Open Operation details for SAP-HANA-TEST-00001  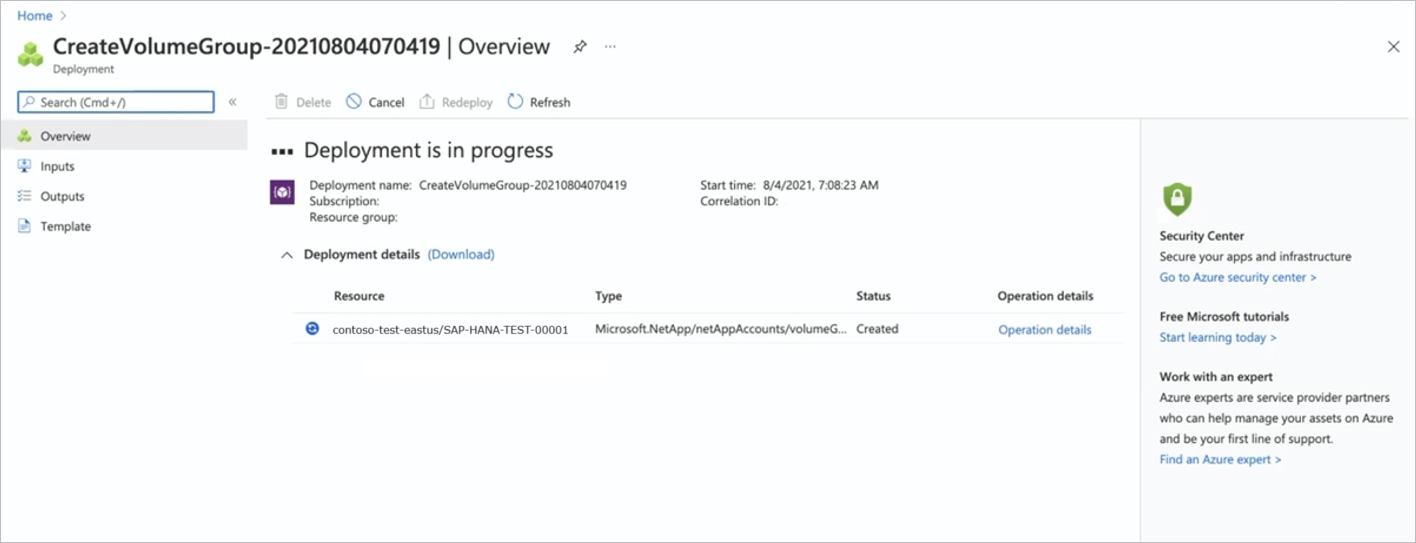[1045, 329]
